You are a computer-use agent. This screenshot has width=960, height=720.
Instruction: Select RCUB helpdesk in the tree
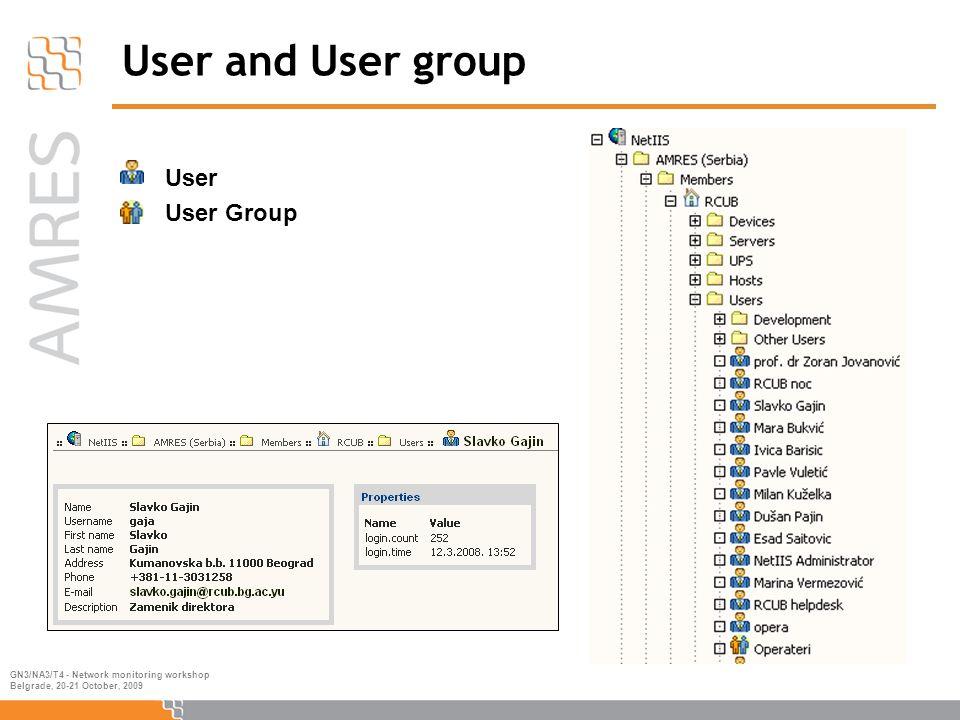798,604
